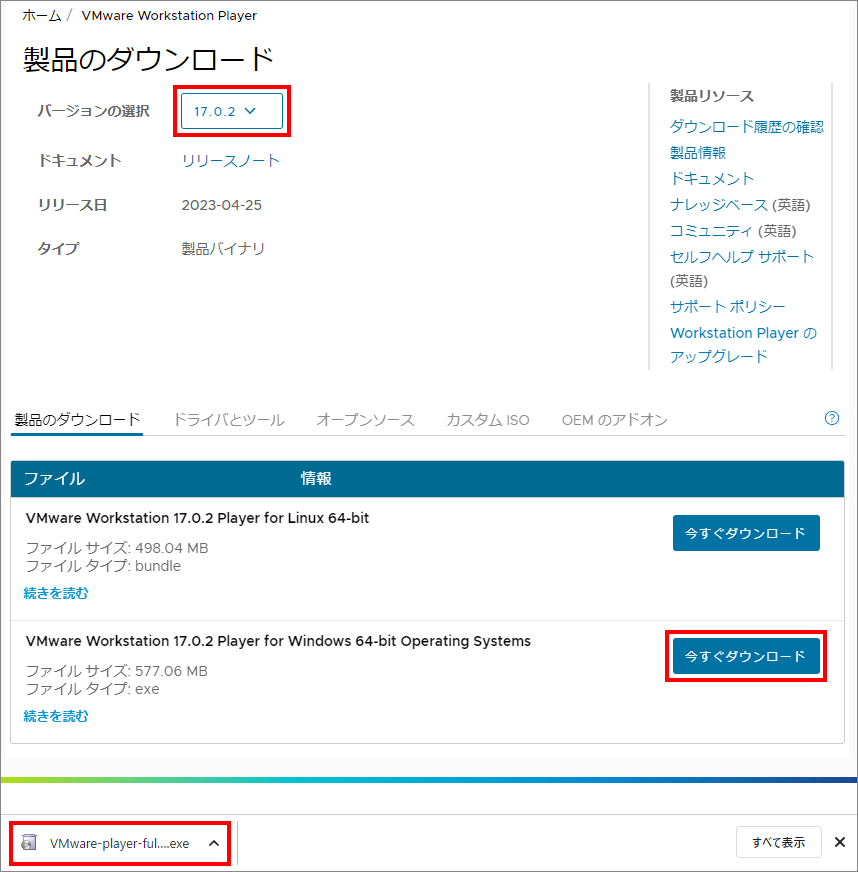Click the help question mark icon
The height and width of the screenshot is (872, 858).
(x=831, y=418)
